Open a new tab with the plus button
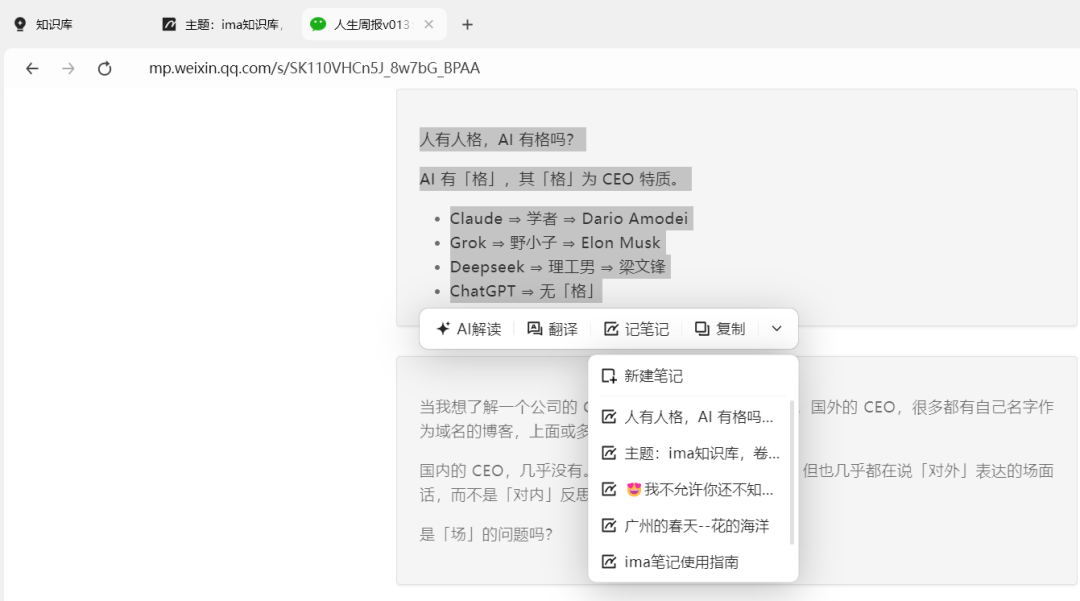This screenshot has height=601, width=1080. (467, 25)
